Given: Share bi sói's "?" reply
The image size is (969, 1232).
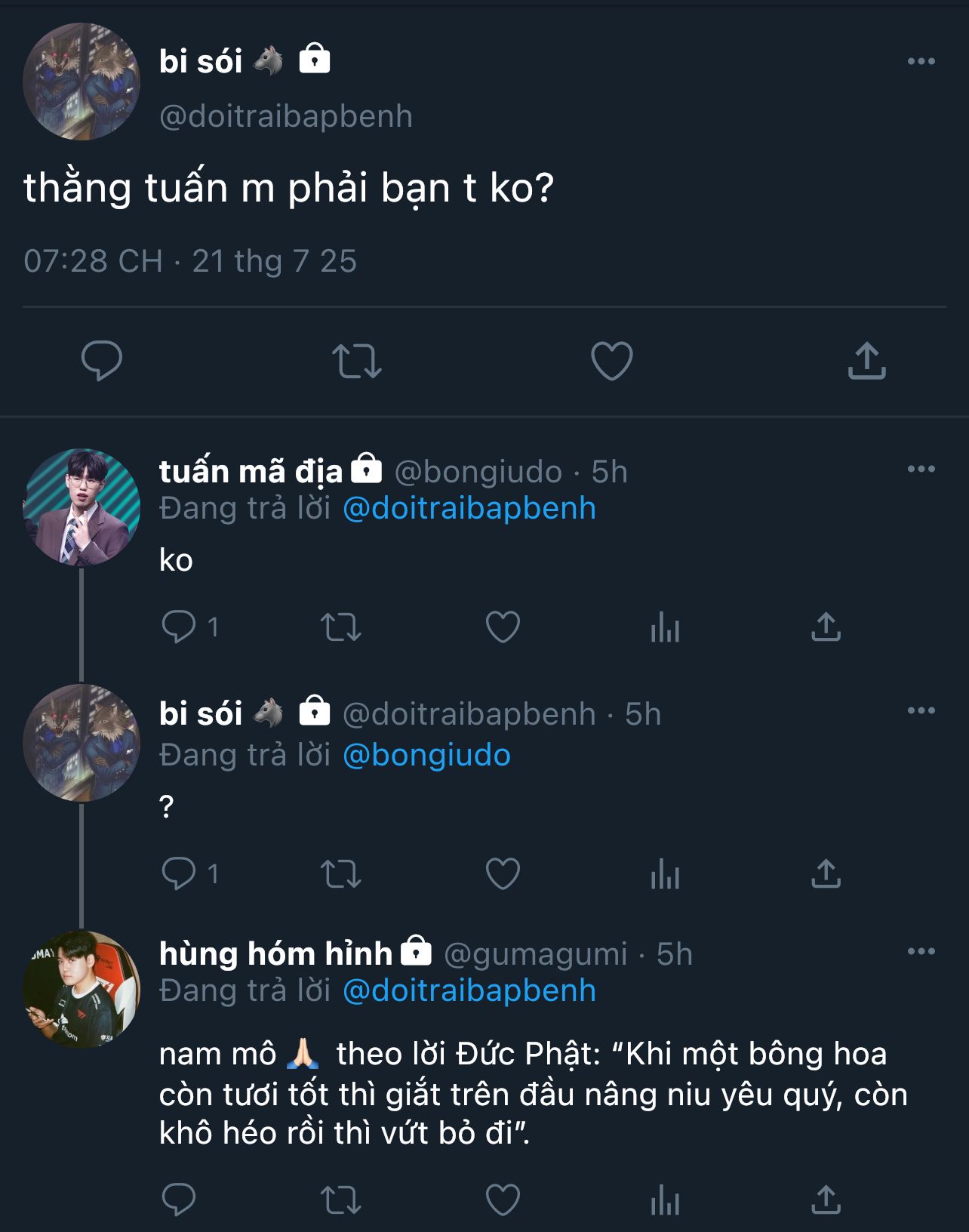Looking at the screenshot, I should click(826, 873).
